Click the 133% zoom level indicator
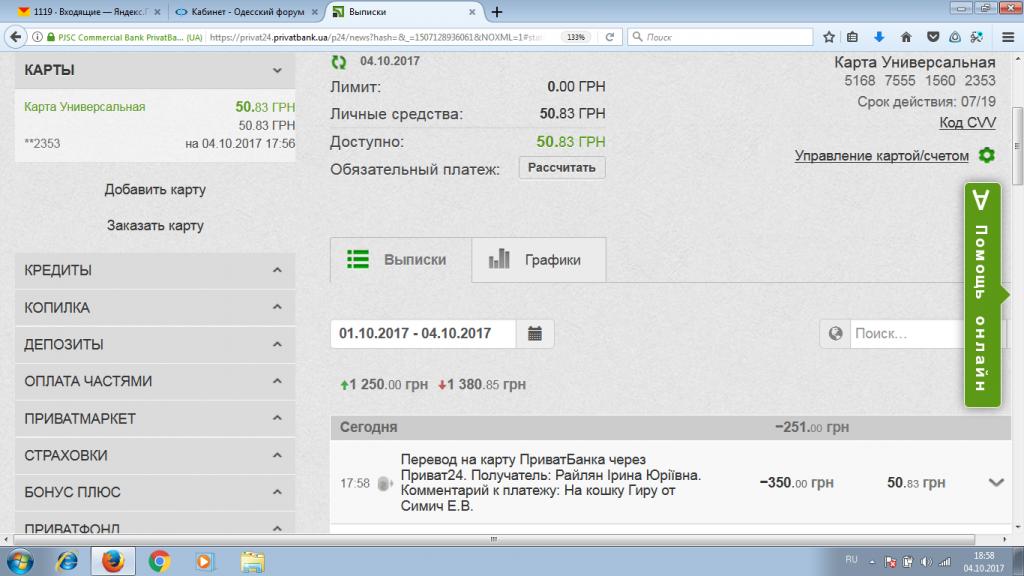The width and height of the screenshot is (1024, 576). pyautogui.click(x=576, y=37)
